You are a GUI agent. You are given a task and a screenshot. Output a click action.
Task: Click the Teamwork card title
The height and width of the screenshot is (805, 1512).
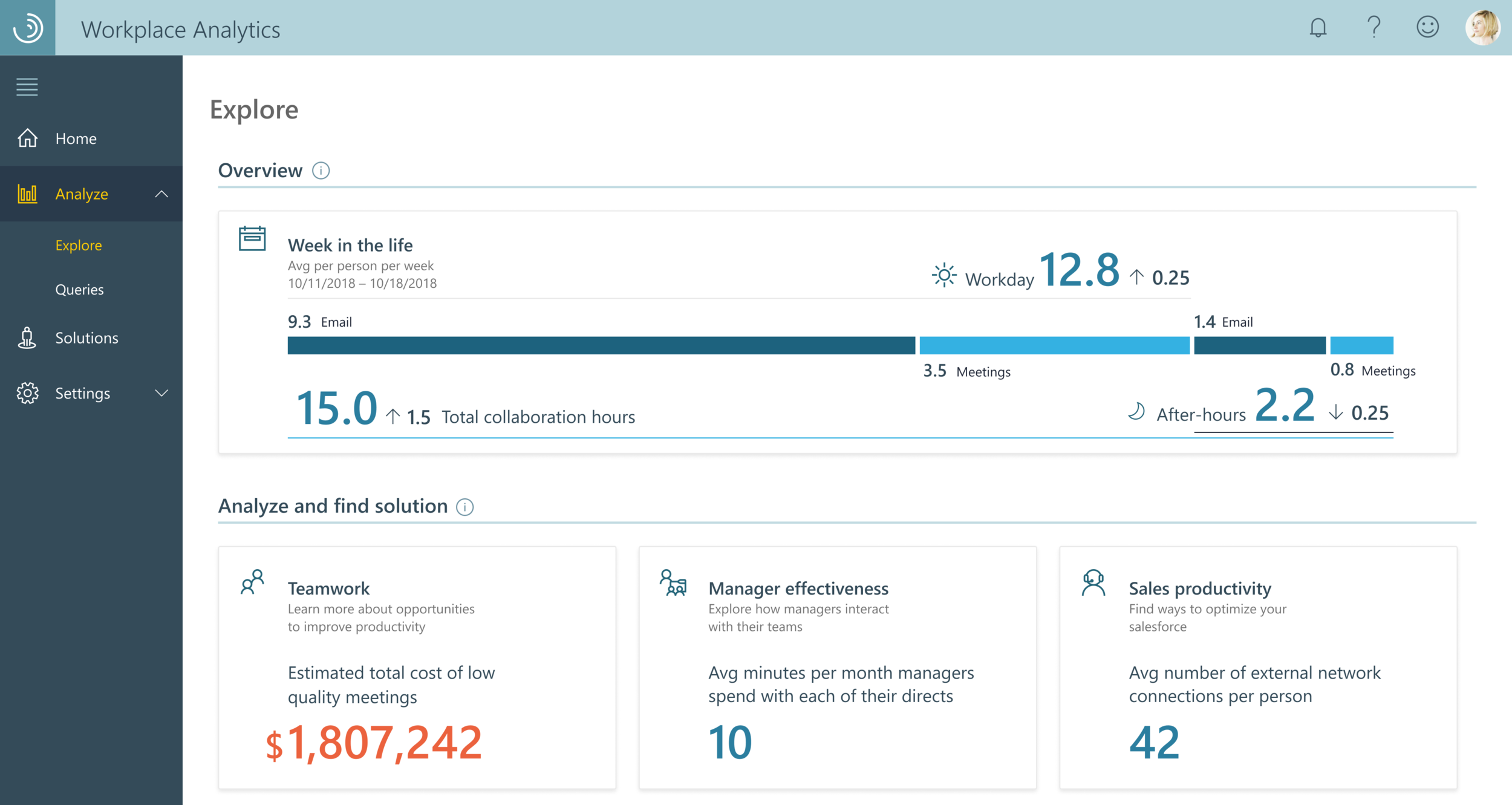[x=328, y=588]
